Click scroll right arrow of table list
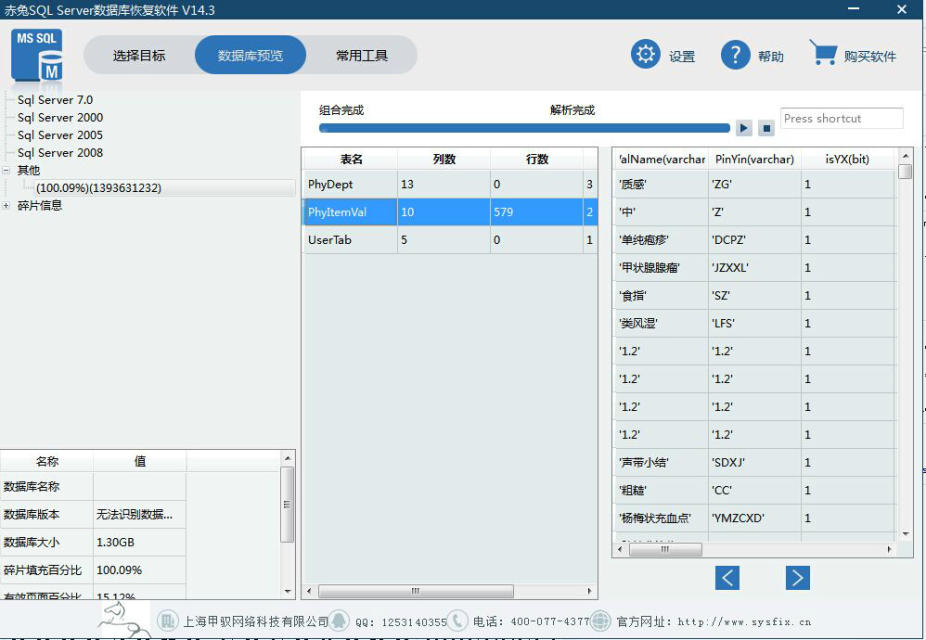Viewport: 926px width, 640px height. [589, 591]
